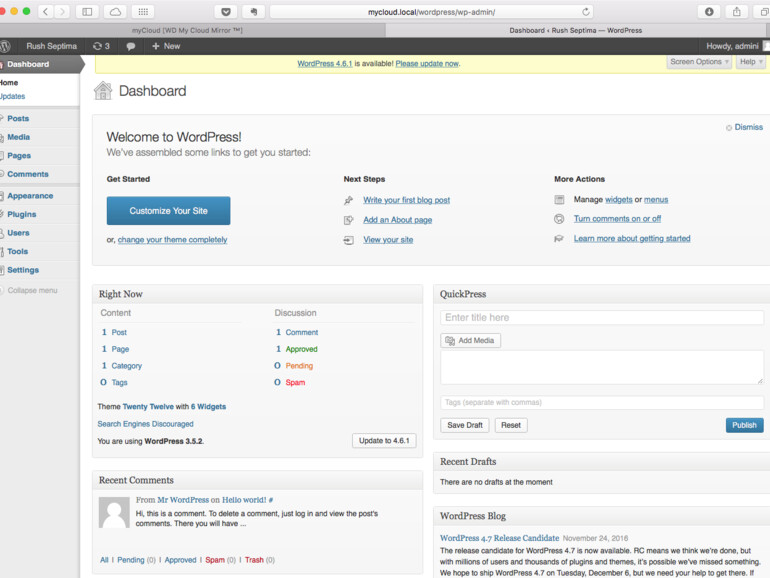This screenshot has height=578, width=770.
Task: Go back with Safari's back arrow
Action: 45,12
